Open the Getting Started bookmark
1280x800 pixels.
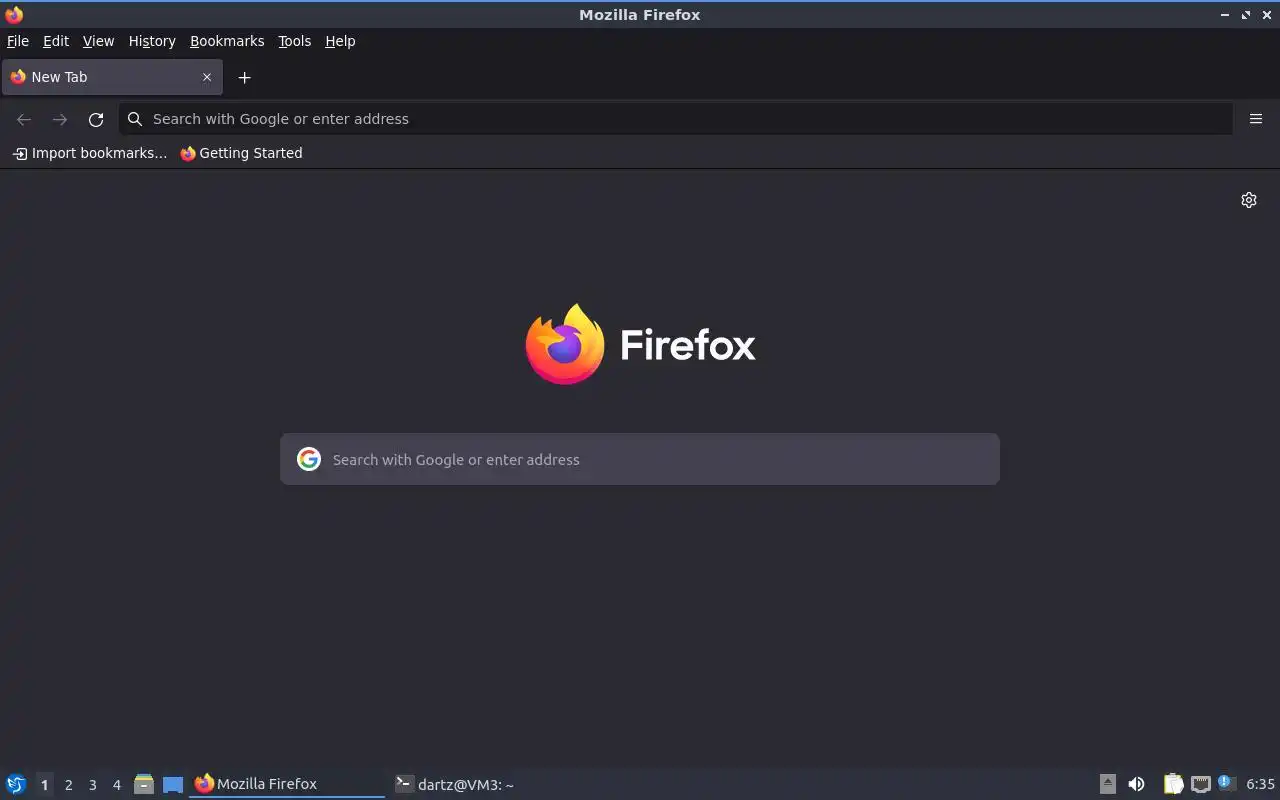pyautogui.click(x=241, y=153)
